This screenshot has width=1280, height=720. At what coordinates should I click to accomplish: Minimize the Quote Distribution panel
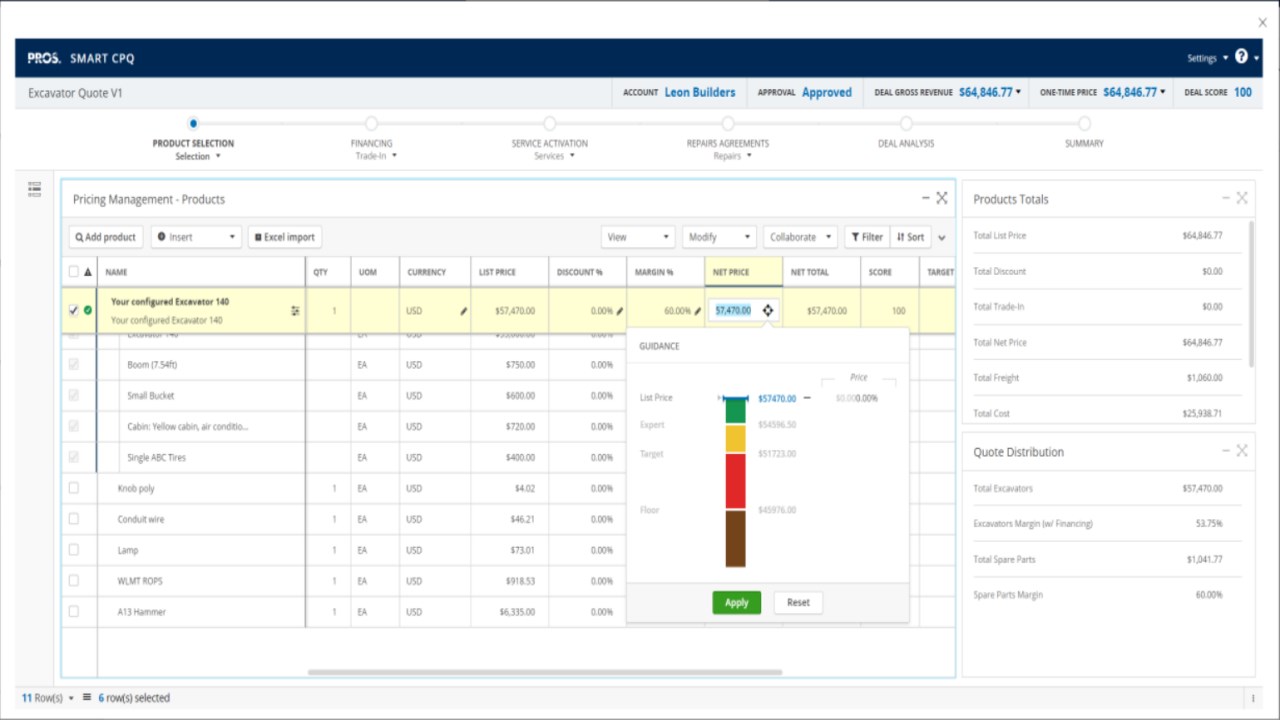point(1226,451)
